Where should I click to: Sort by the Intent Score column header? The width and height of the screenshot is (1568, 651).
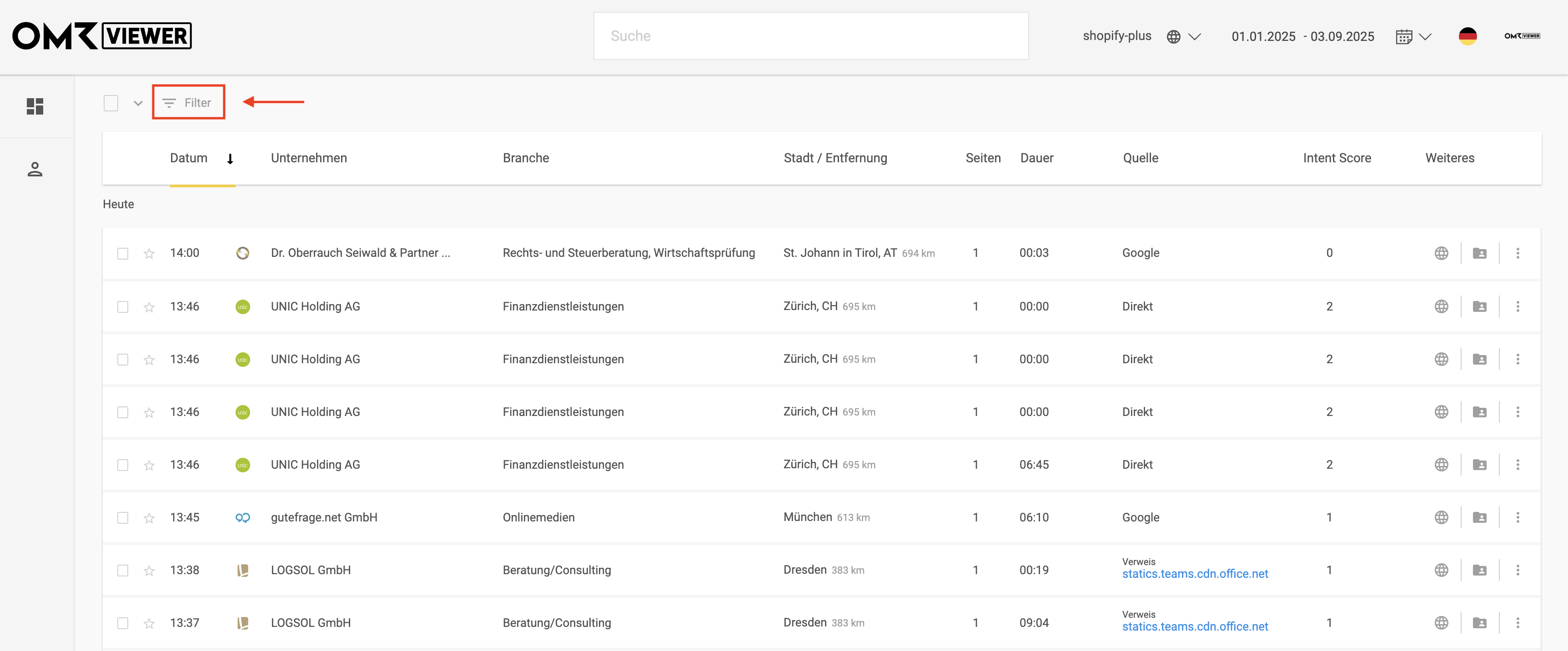[x=1337, y=158]
